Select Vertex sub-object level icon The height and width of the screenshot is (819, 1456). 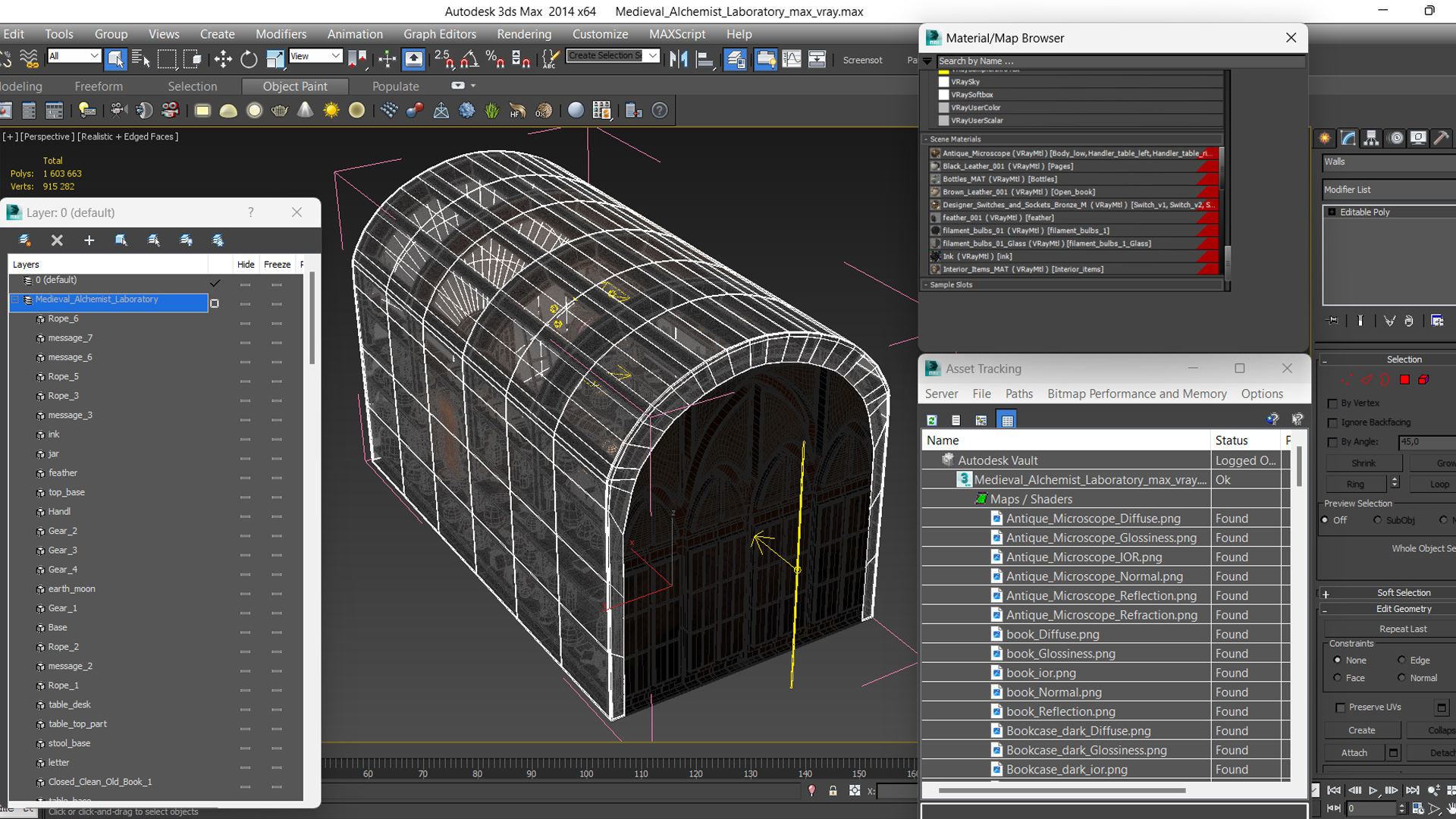point(1347,380)
